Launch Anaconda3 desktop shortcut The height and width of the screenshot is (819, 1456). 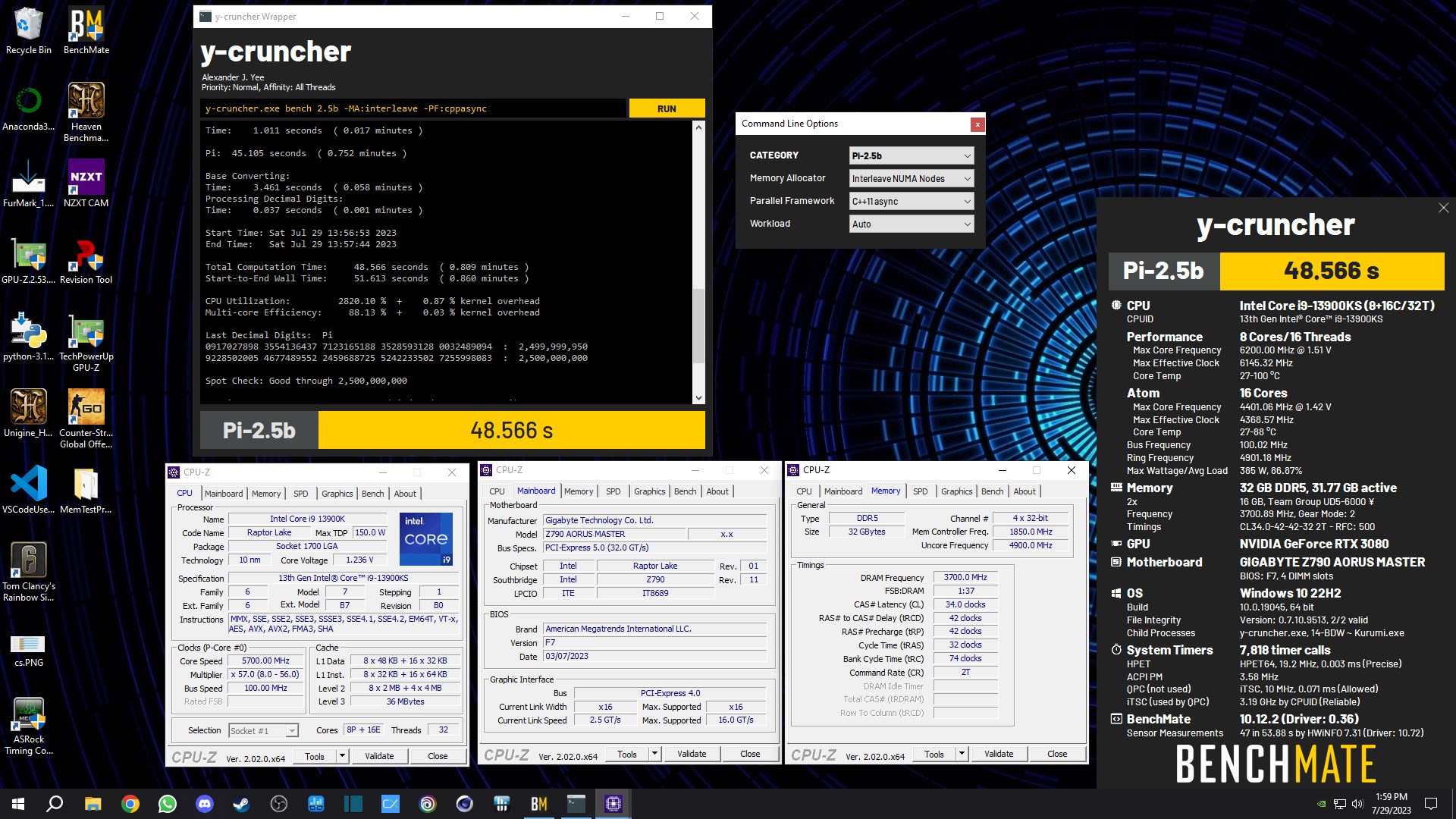click(x=28, y=107)
